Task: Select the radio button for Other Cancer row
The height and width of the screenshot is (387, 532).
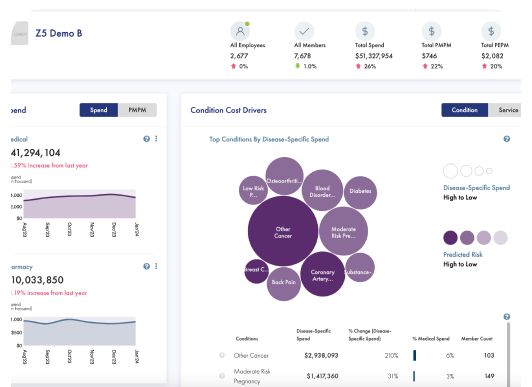Action: click(222, 355)
